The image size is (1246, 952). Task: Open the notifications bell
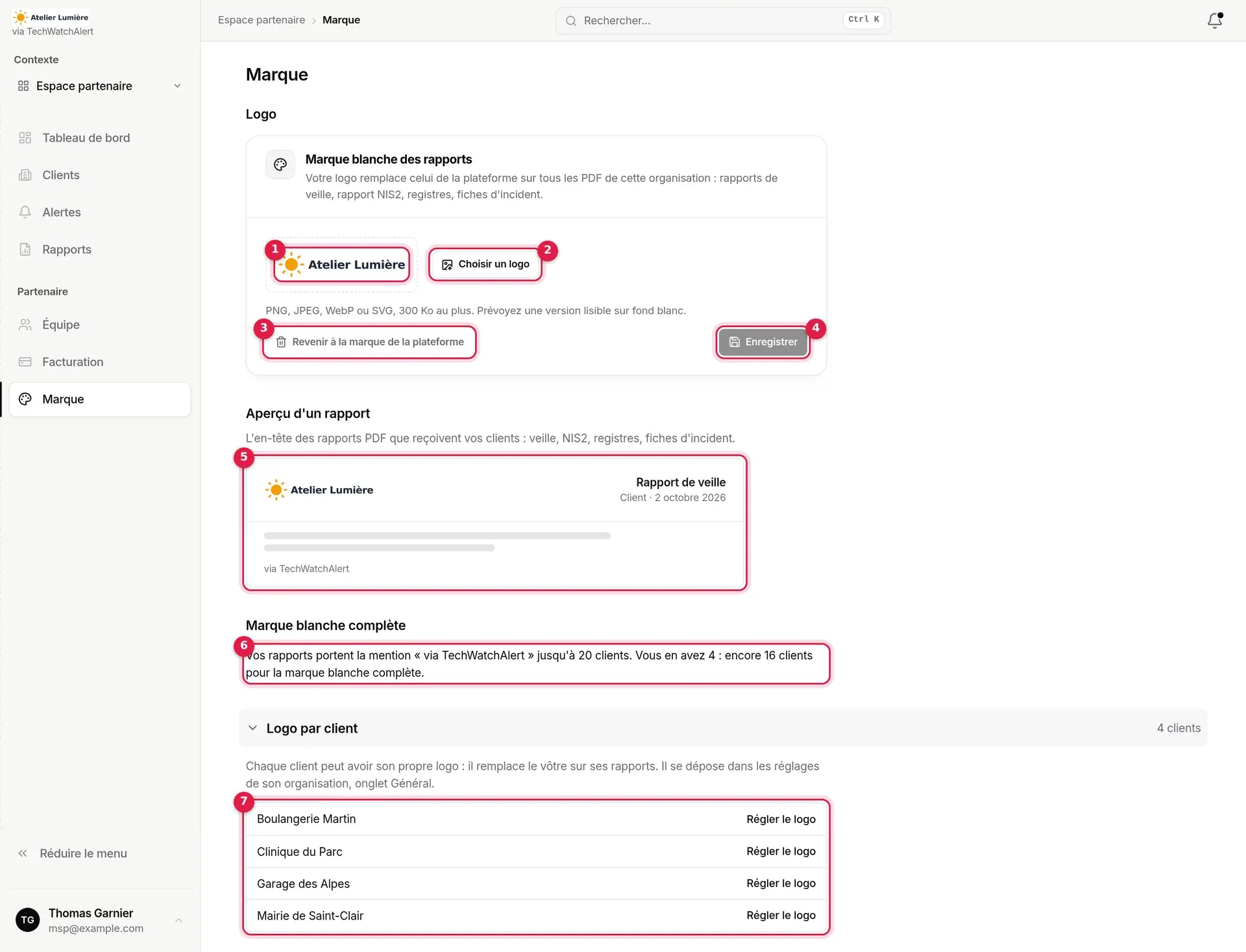point(1215,20)
